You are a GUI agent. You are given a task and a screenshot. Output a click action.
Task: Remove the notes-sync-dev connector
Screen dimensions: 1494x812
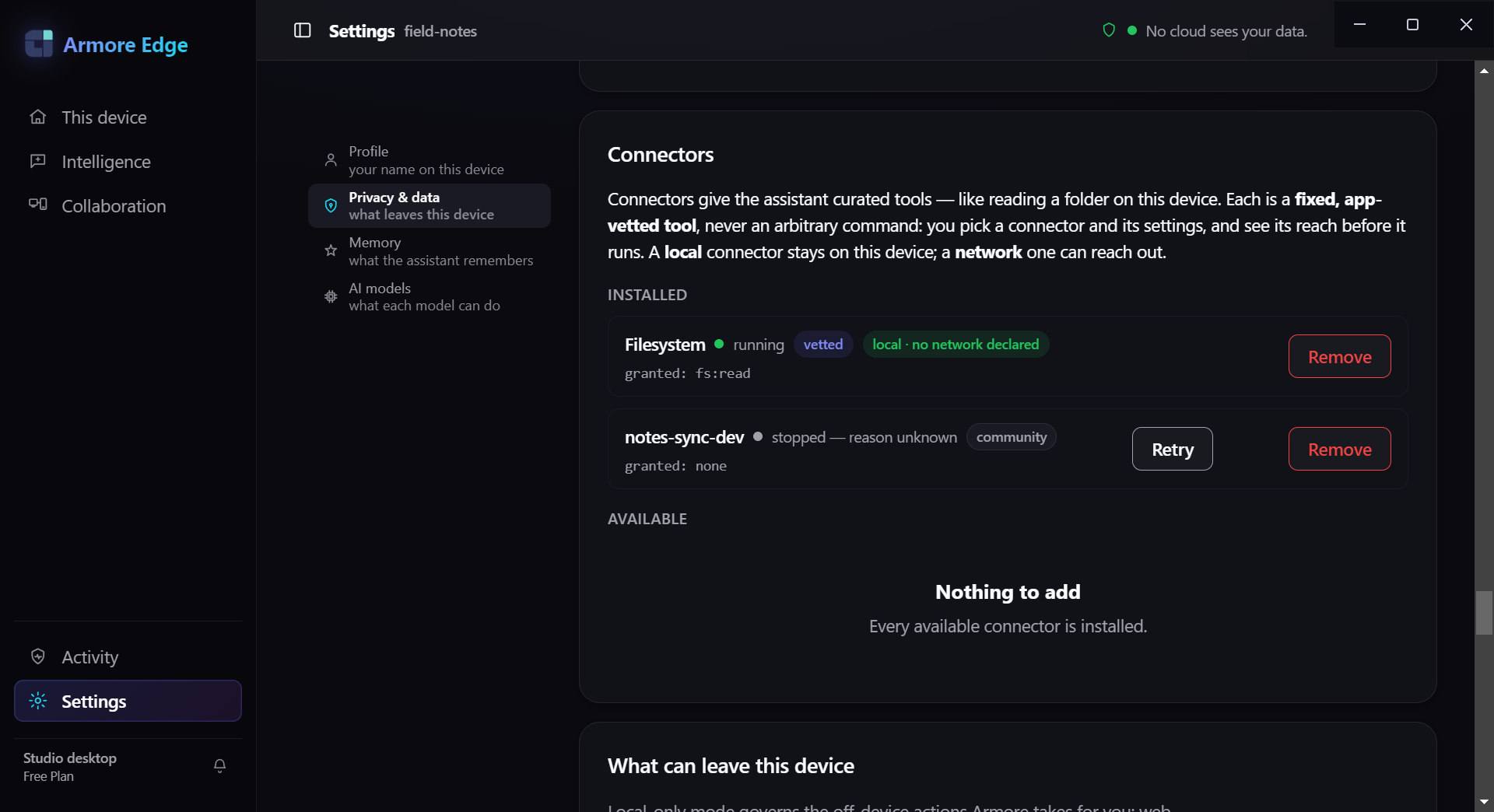click(1339, 449)
